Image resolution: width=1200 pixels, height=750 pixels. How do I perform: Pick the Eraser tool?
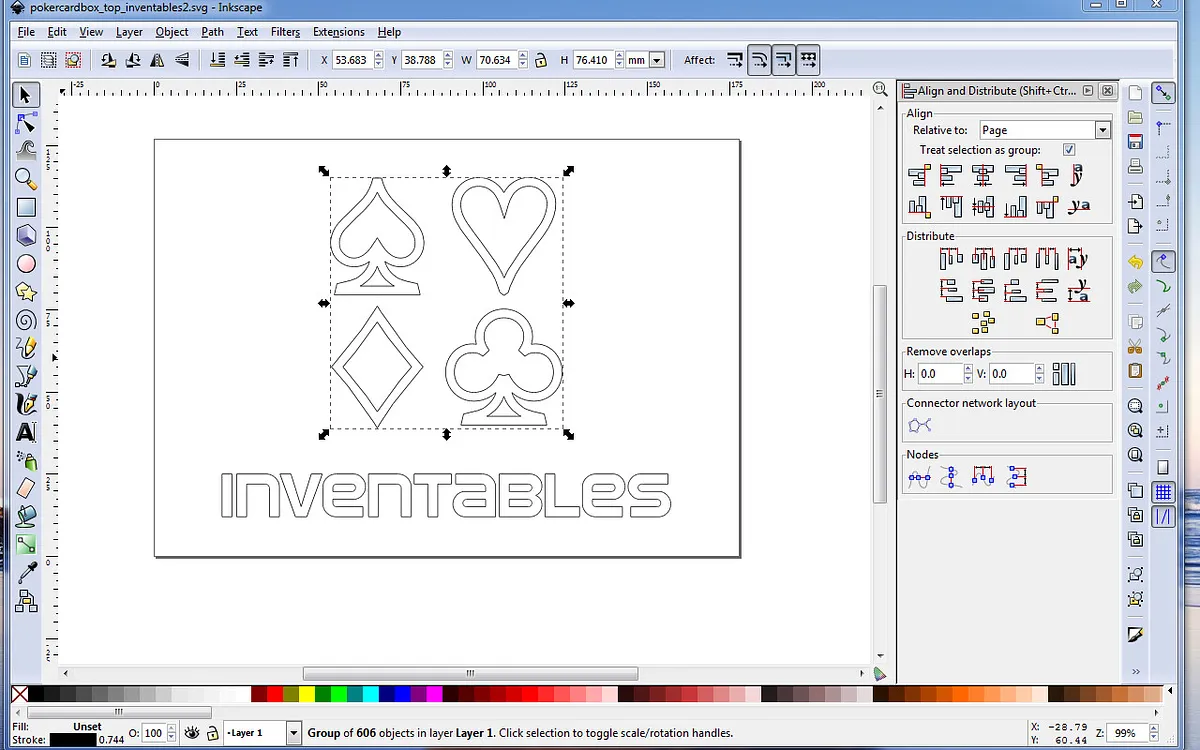[x=26, y=488]
